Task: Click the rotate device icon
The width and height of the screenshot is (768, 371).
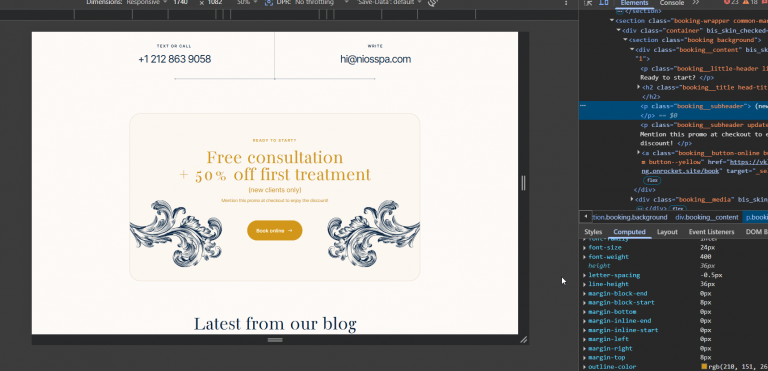Action: click(x=432, y=2)
